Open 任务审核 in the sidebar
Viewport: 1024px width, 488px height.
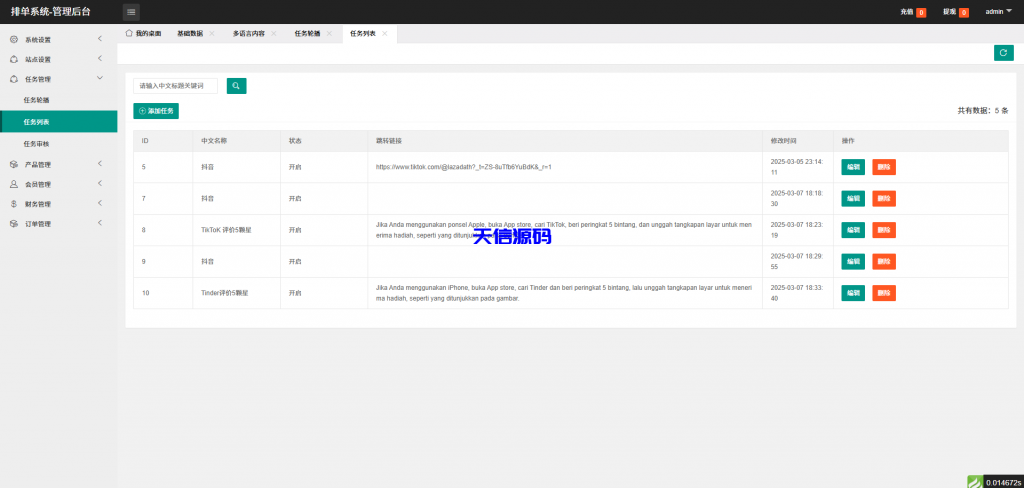(37, 143)
